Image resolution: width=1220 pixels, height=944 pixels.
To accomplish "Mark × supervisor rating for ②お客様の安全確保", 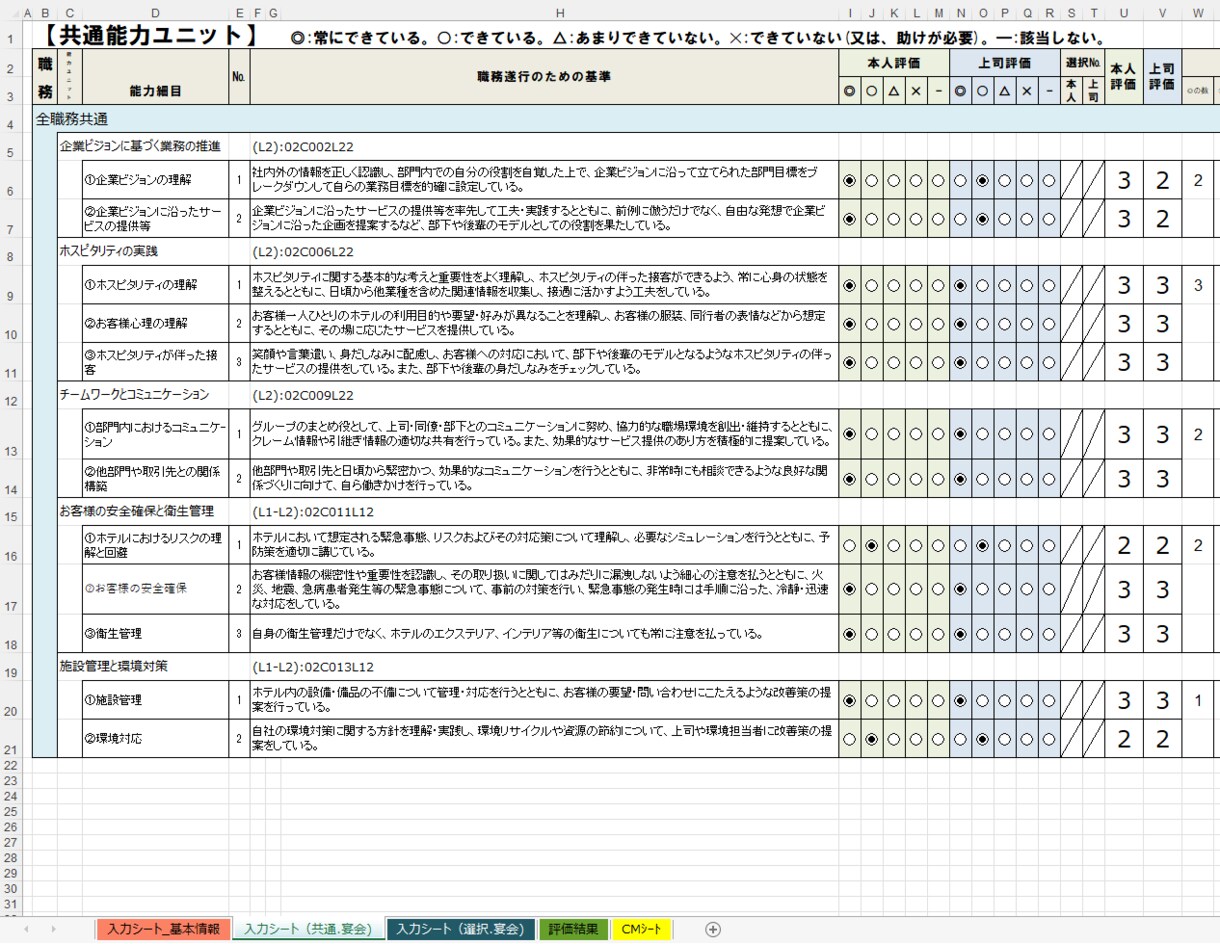I will 1026,589.
